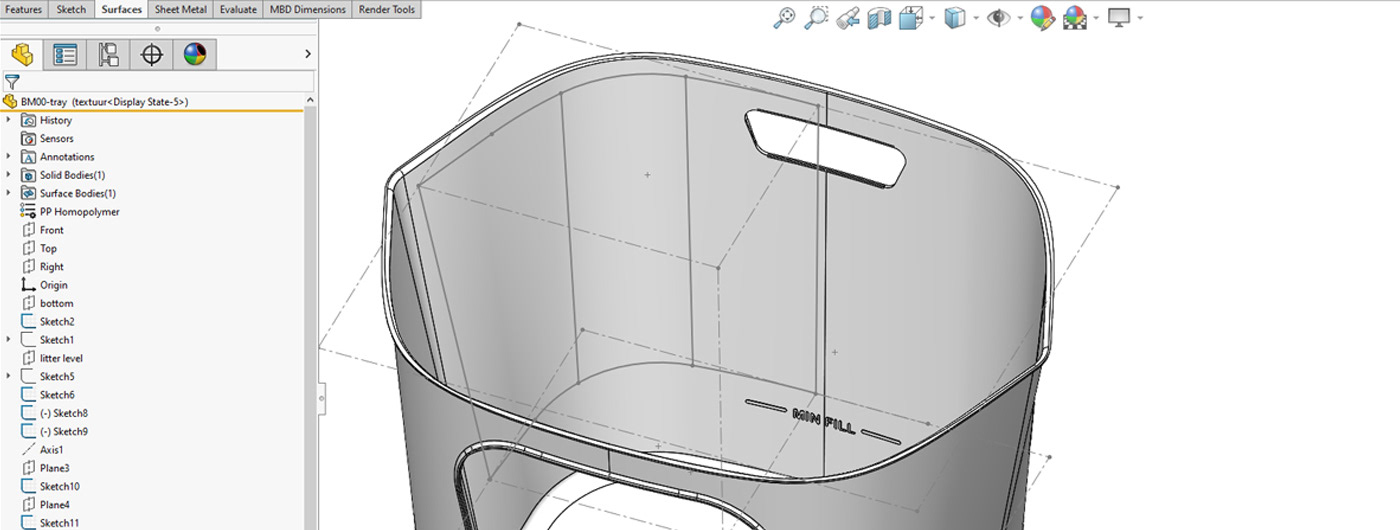Select the (-) Sketch8 item
Image resolution: width=1400 pixels, height=530 pixels.
pos(54,413)
